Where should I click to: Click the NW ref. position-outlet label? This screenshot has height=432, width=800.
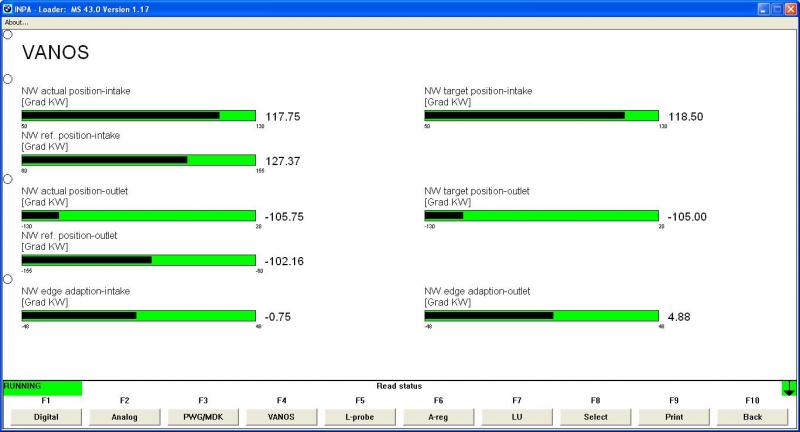[69, 235]
